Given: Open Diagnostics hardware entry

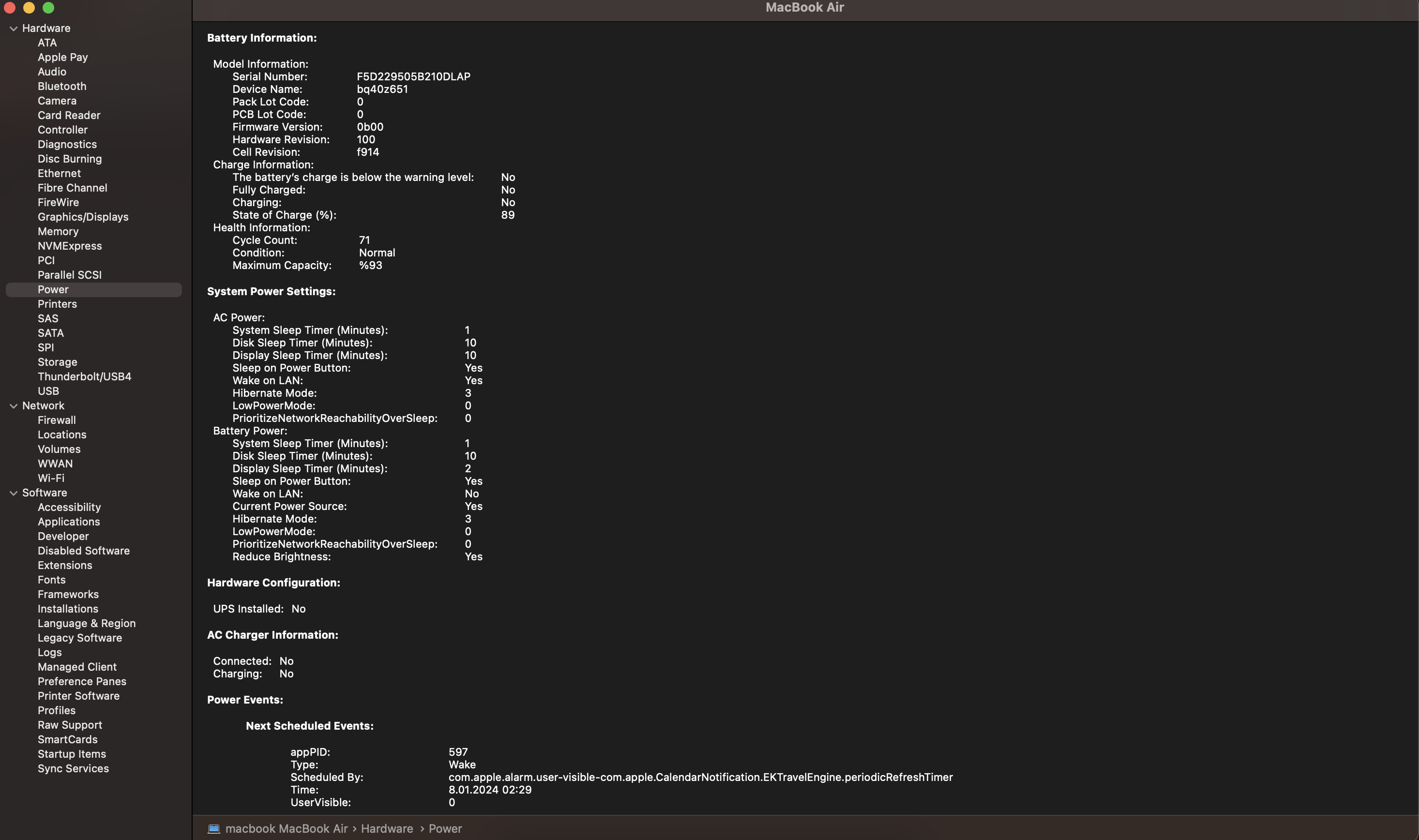Looking at the screenshot, I should 67,144.
